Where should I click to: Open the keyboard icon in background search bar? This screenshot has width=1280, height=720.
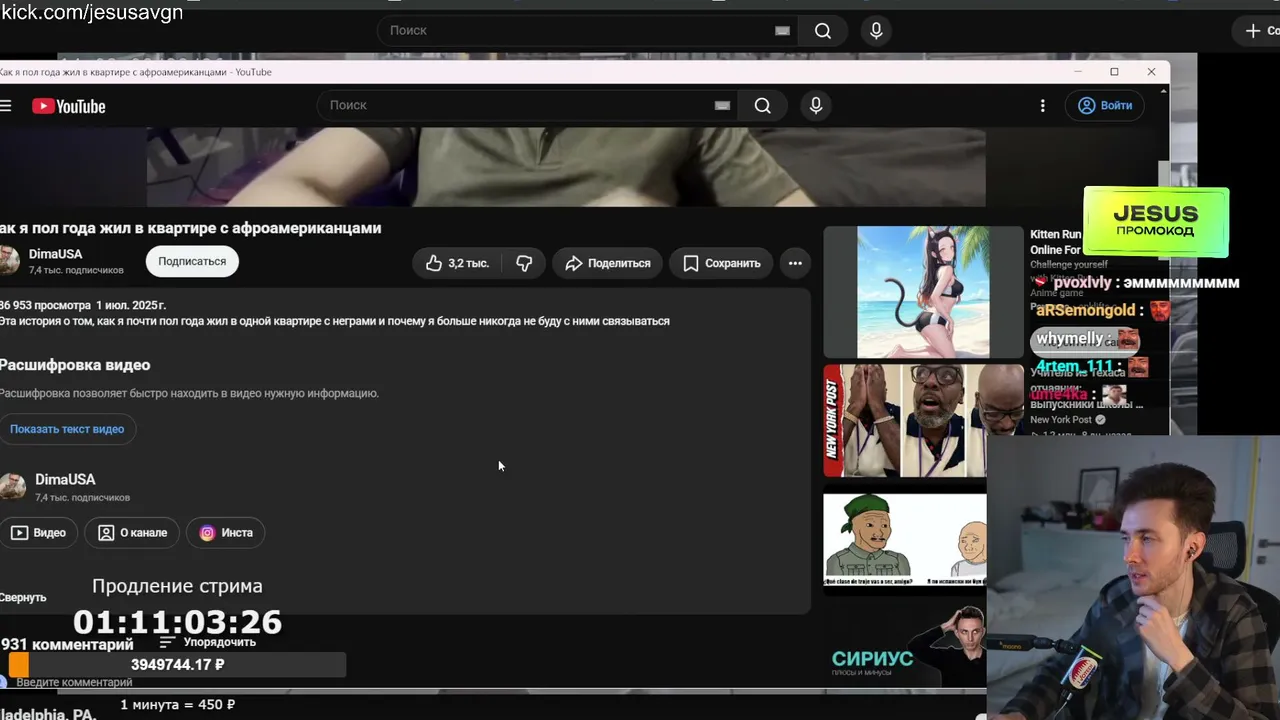click(x=782, y=31)
